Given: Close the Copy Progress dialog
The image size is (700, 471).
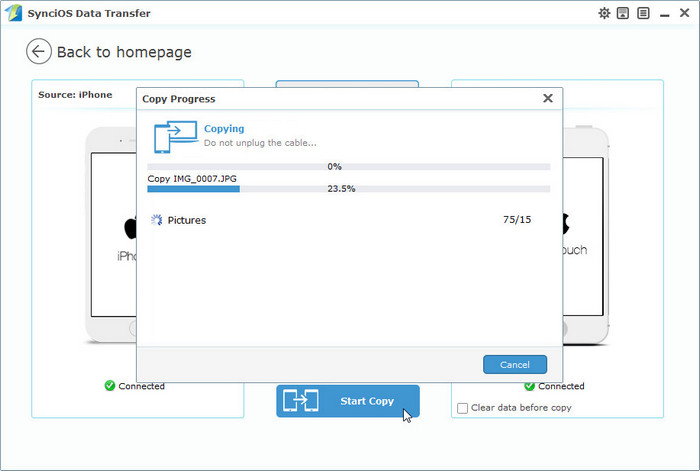Looking at the screenshot, I should point(548,98).
